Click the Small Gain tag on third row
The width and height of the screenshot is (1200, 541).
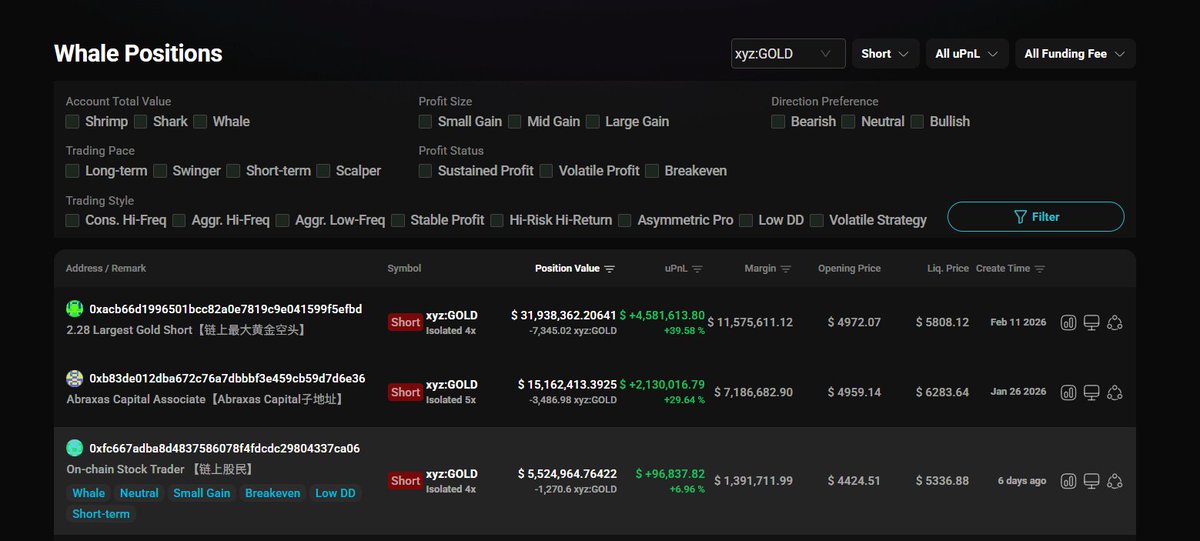click(202, 493)
